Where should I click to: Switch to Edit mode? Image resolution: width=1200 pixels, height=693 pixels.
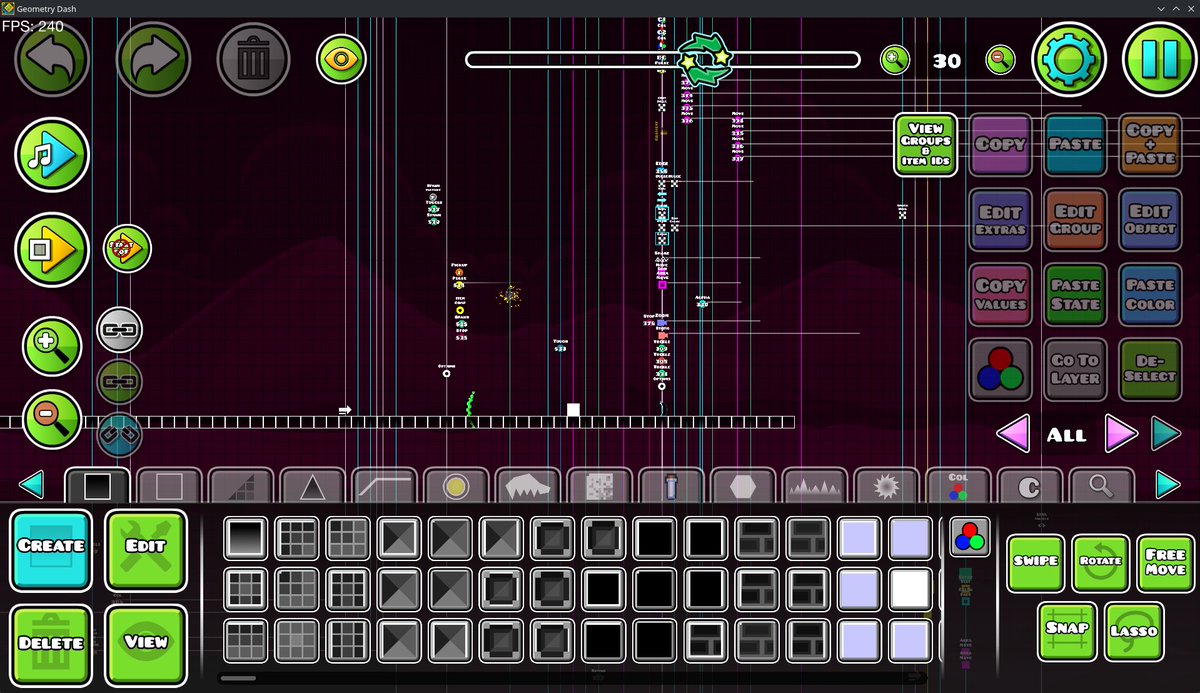pos(146,550)
